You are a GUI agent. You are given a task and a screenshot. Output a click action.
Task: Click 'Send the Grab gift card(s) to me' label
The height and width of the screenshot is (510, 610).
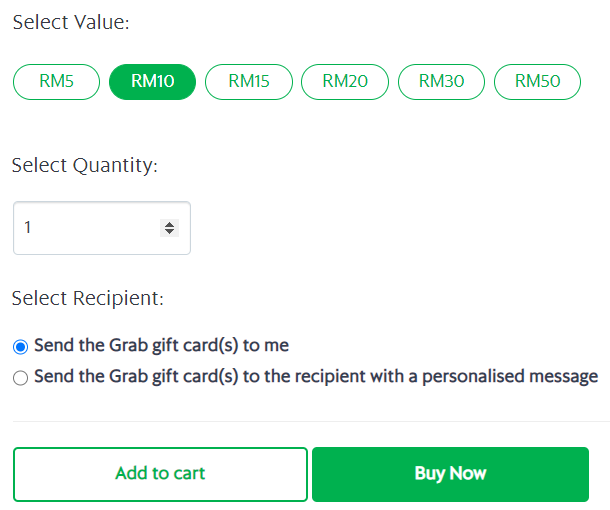coord(161,346)
